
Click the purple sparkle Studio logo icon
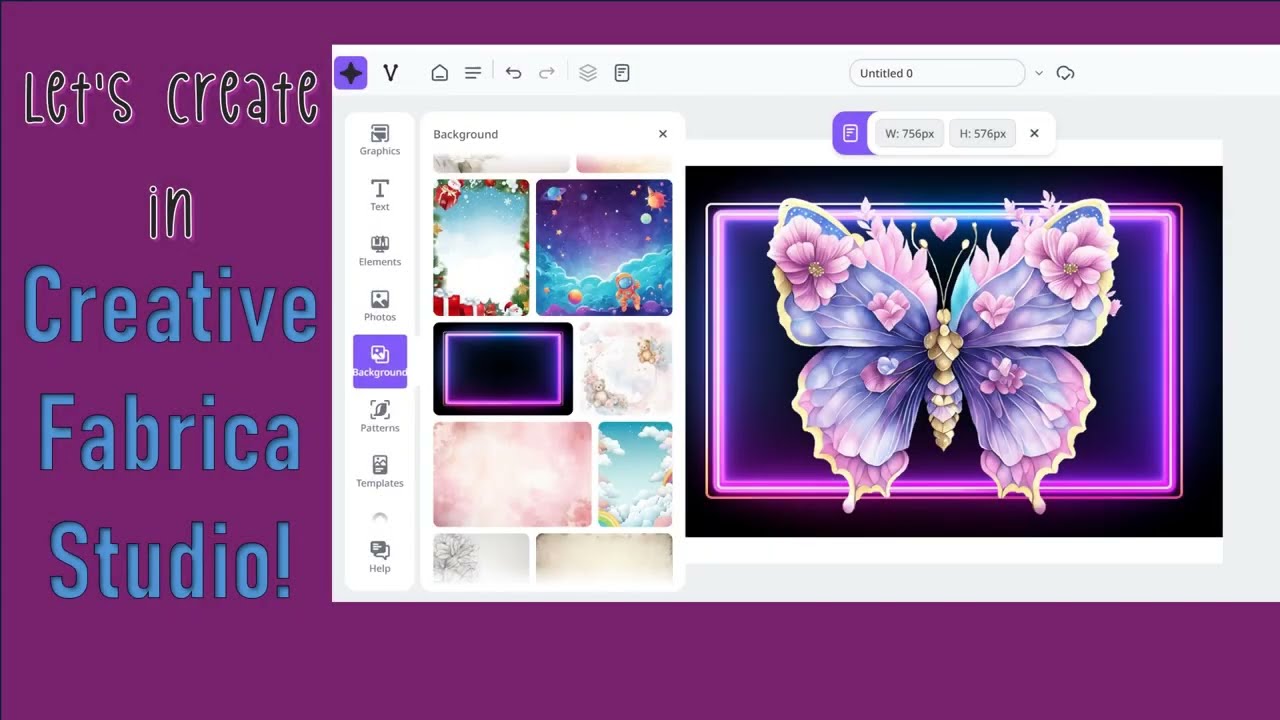350,73
